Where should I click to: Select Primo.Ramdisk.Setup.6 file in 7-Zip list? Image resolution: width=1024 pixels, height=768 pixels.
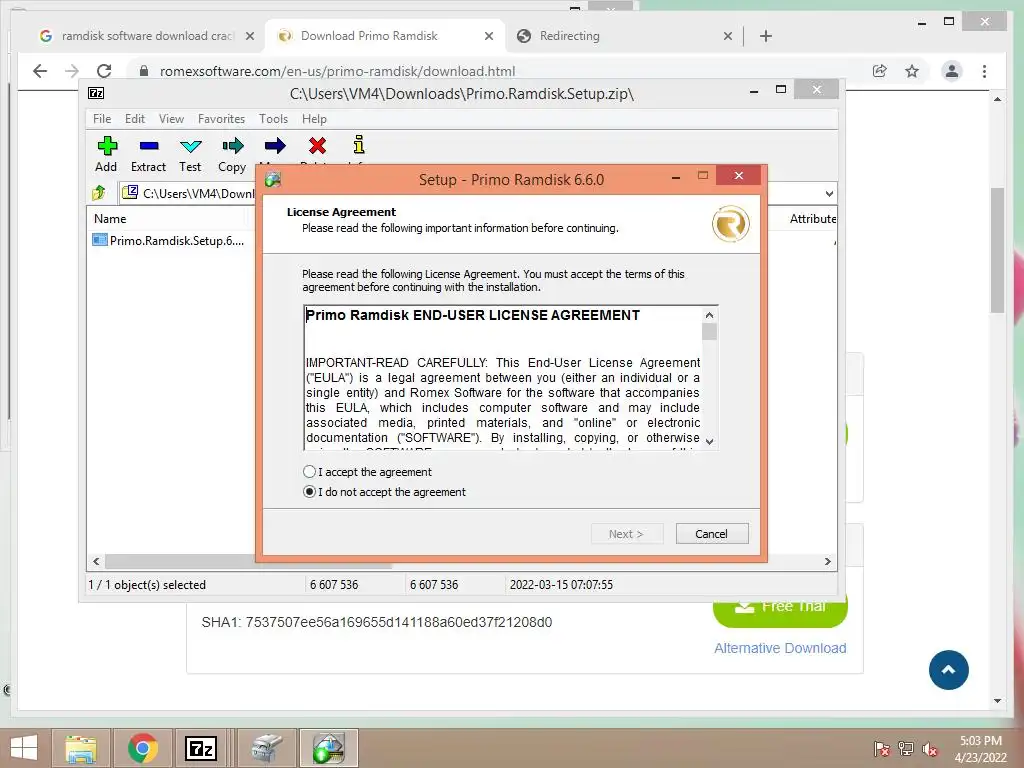pyautogui.click(x=168, y=240)
